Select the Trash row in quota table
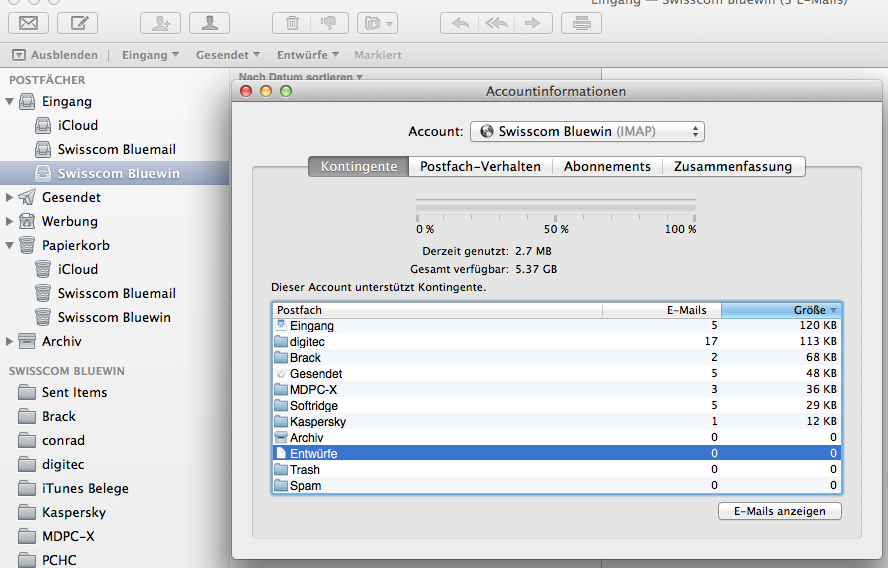This screenshot has width=888, height=568. pyautogui.click(x=557, y=469)
